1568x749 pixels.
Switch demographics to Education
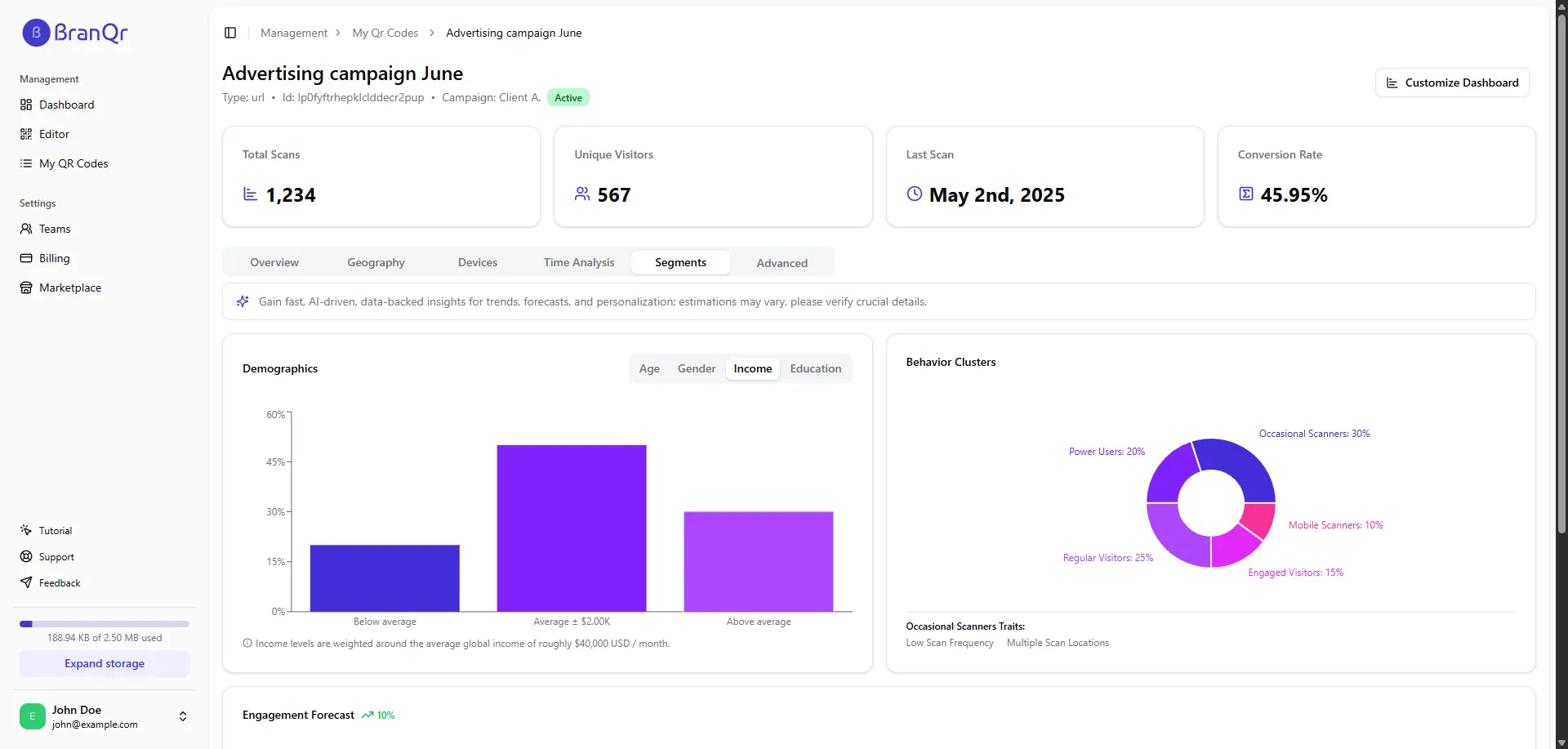click(x=815, y=368)
